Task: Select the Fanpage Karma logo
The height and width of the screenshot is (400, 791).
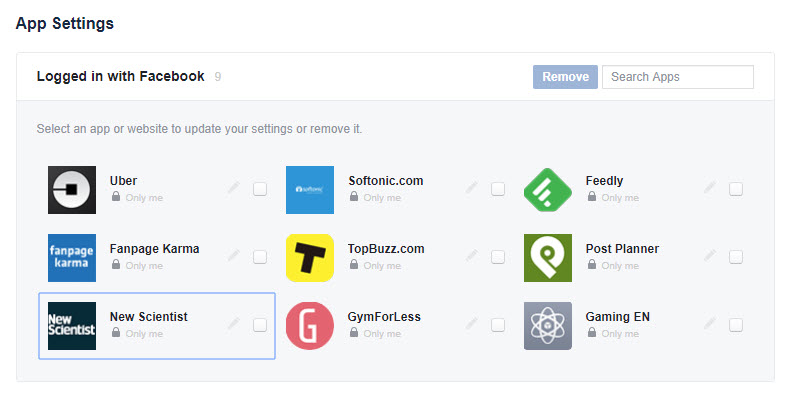Action: (x=72, y=258)
